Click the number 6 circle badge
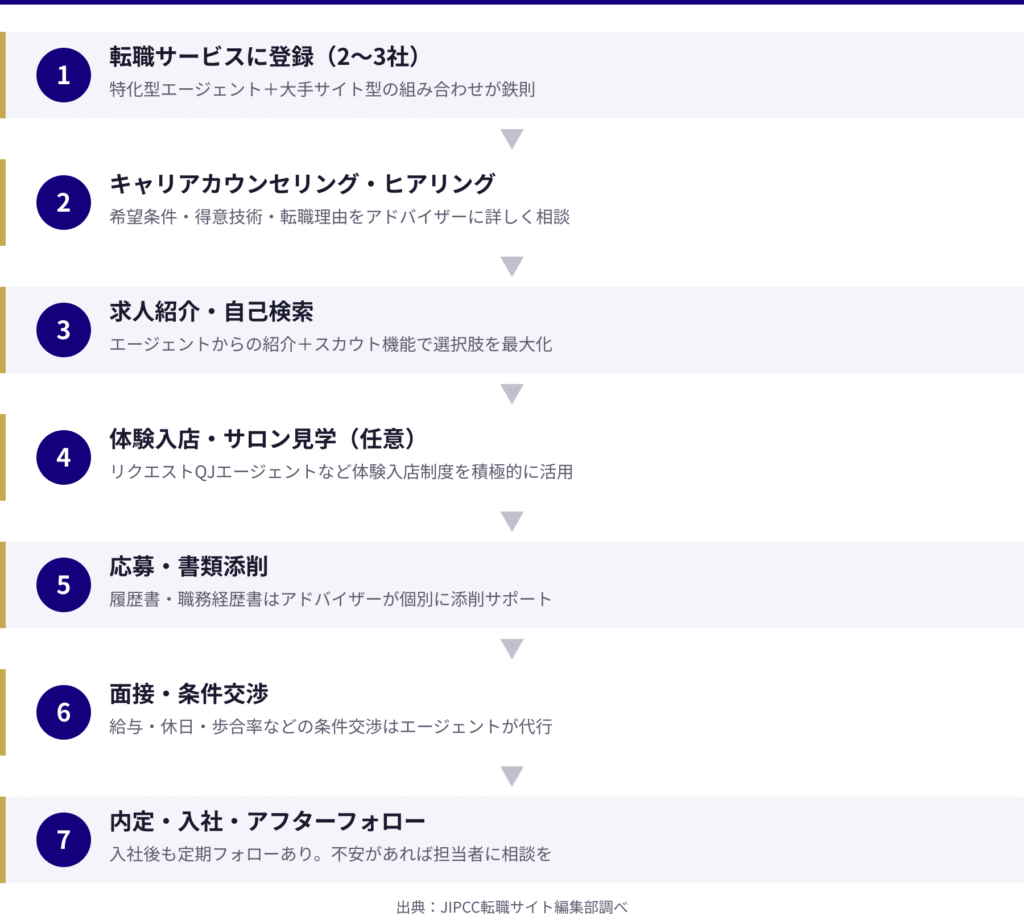Screen dimensions: 1024x924 (x=64, y=713)
